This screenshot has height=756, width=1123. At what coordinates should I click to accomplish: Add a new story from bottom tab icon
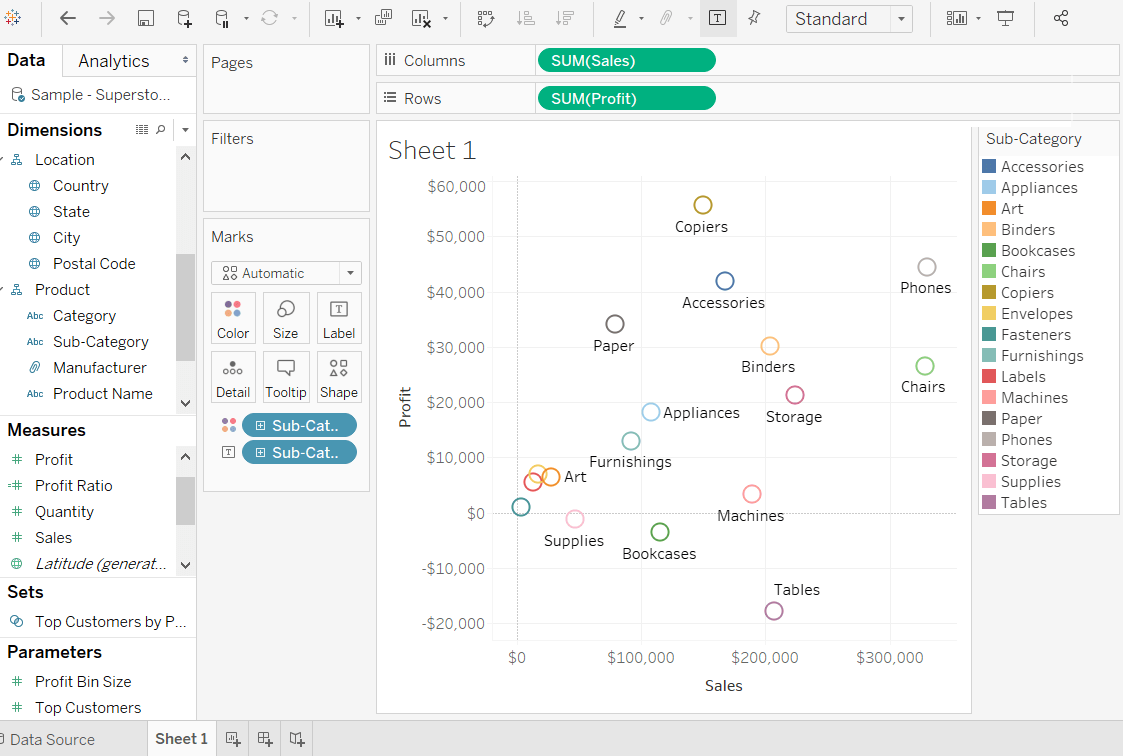coord(297,739)
